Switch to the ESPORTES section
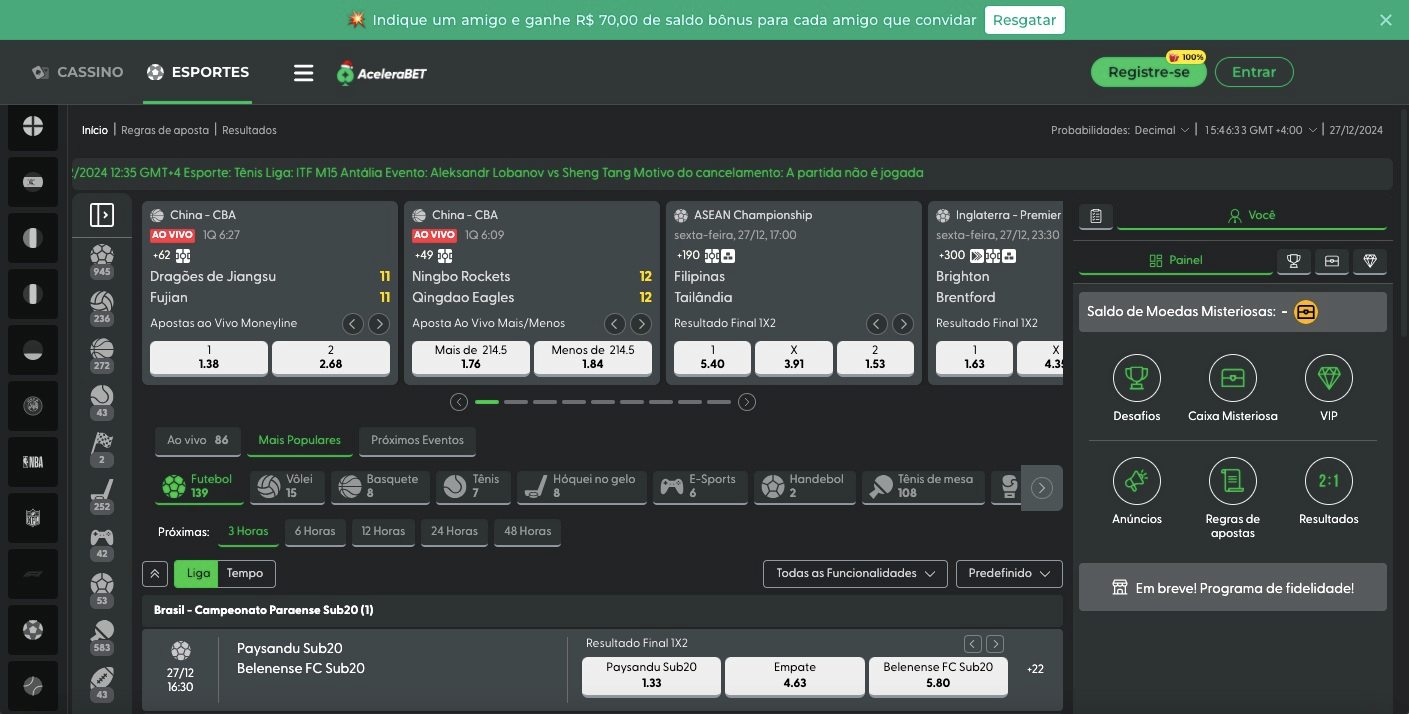 [x=197, y=73]
